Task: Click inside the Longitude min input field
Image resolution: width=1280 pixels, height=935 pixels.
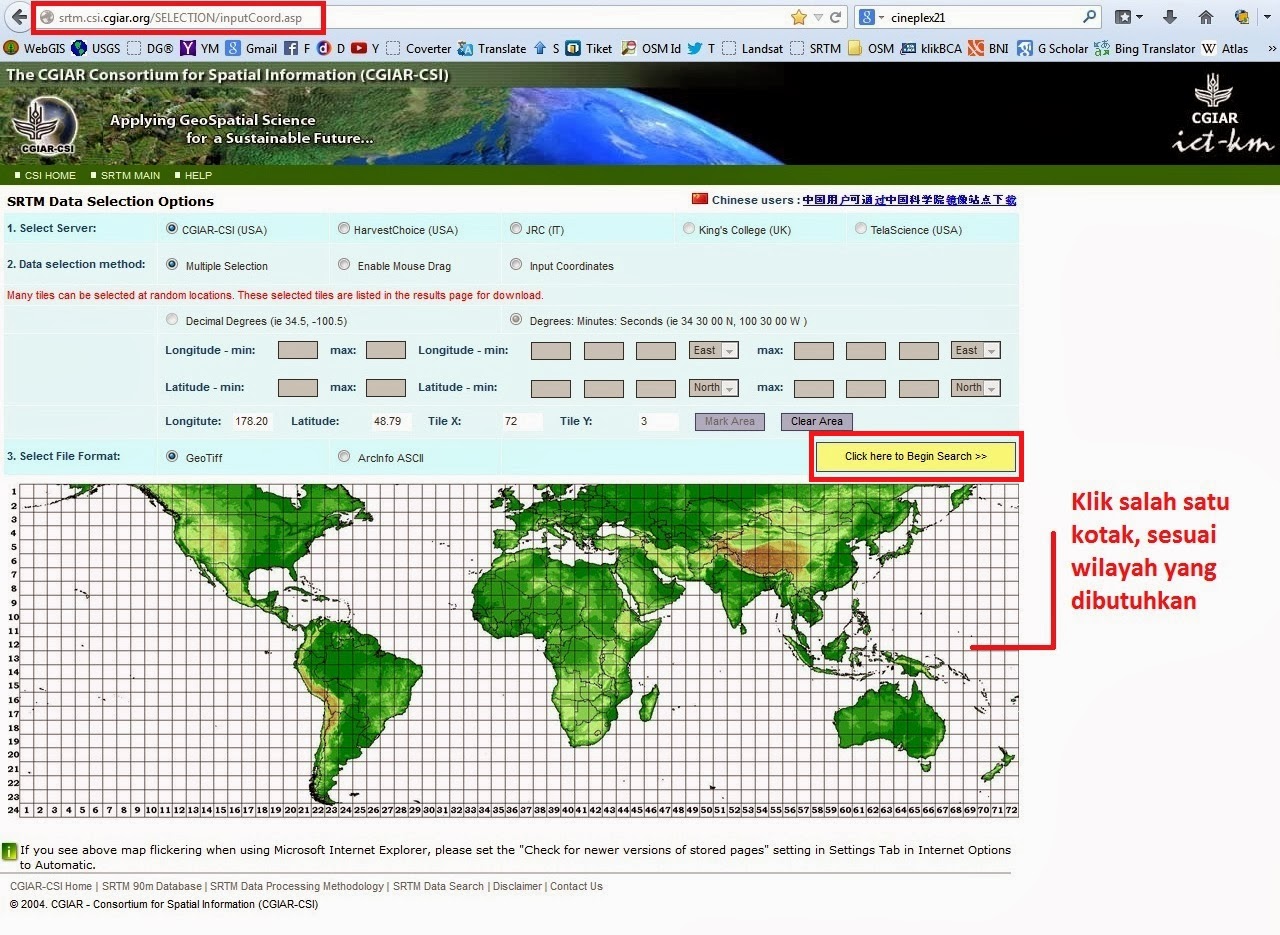Action: click(297, 350)
